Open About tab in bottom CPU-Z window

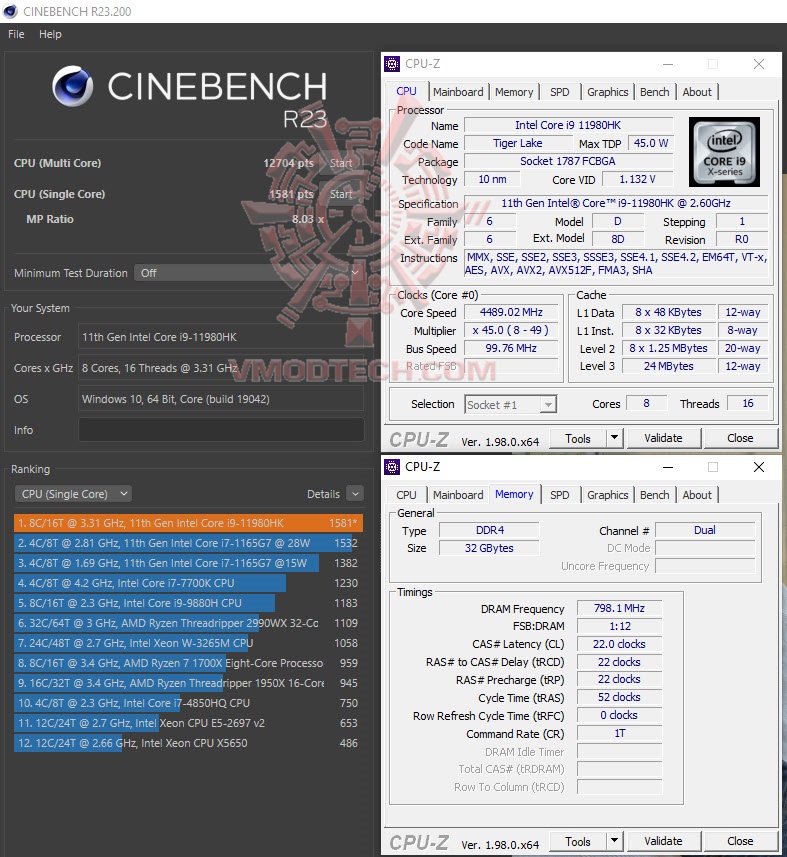(697, 495)
